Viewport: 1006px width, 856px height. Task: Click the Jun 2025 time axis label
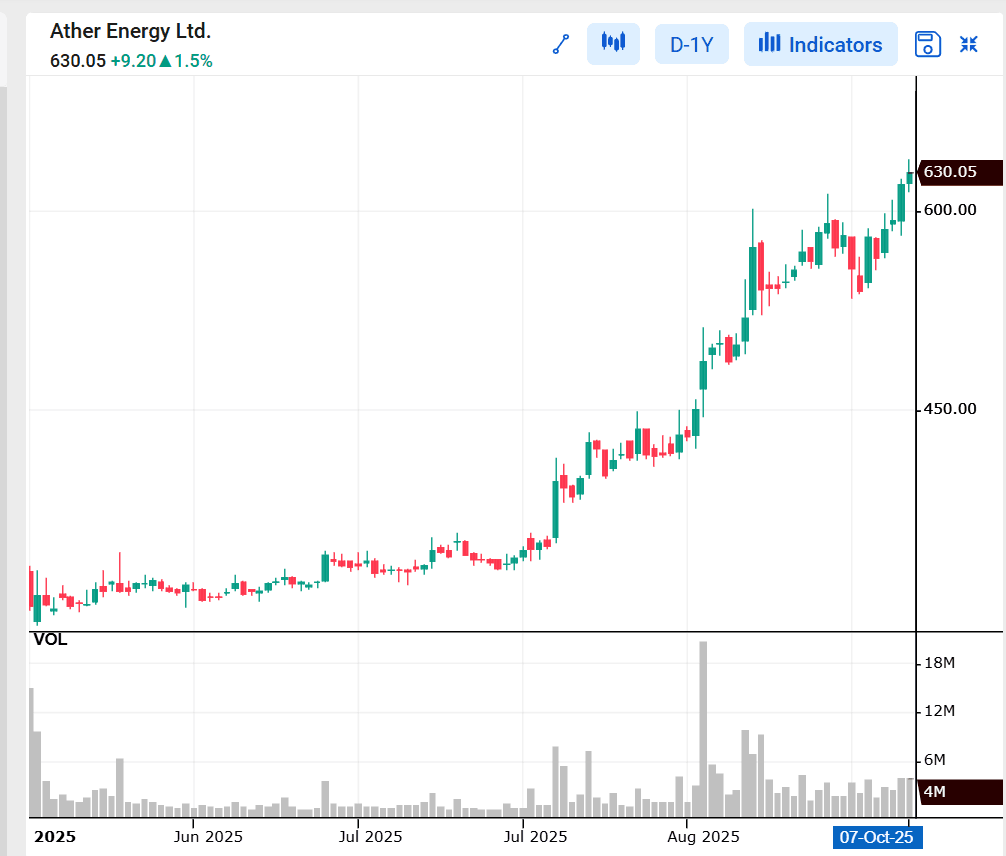208,837
